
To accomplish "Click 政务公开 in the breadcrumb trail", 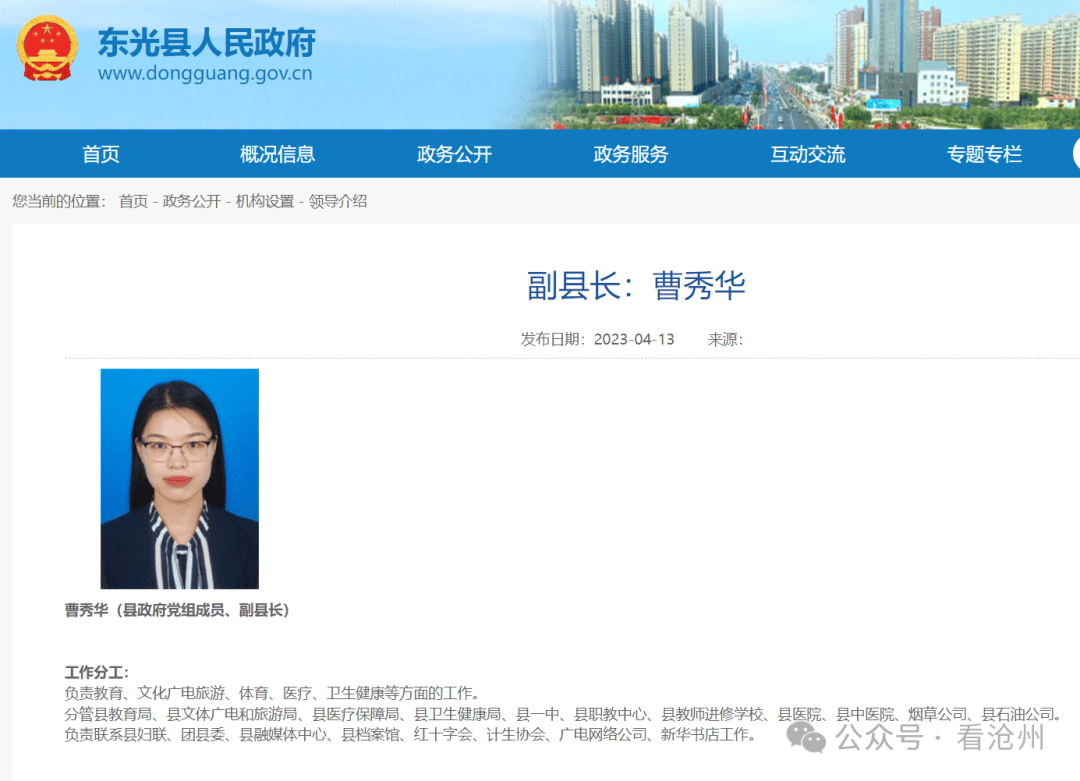I will tap(190, 201).
